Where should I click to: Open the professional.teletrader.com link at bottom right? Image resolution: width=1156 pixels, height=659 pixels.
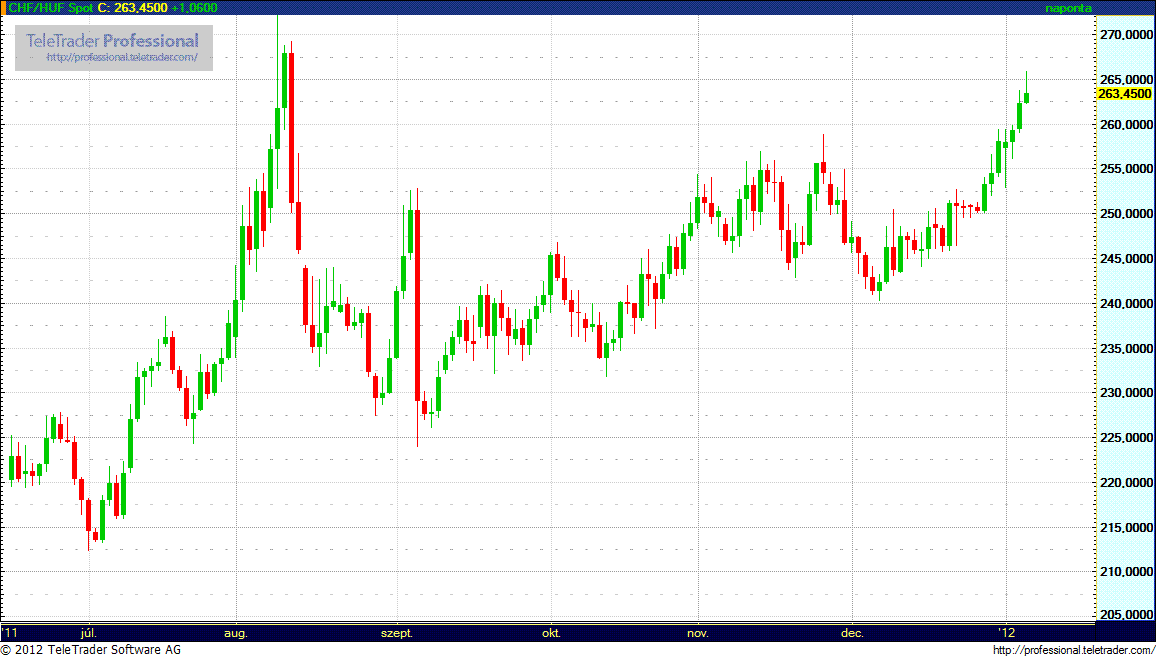pyautogui.click(x=1071, y=650)
